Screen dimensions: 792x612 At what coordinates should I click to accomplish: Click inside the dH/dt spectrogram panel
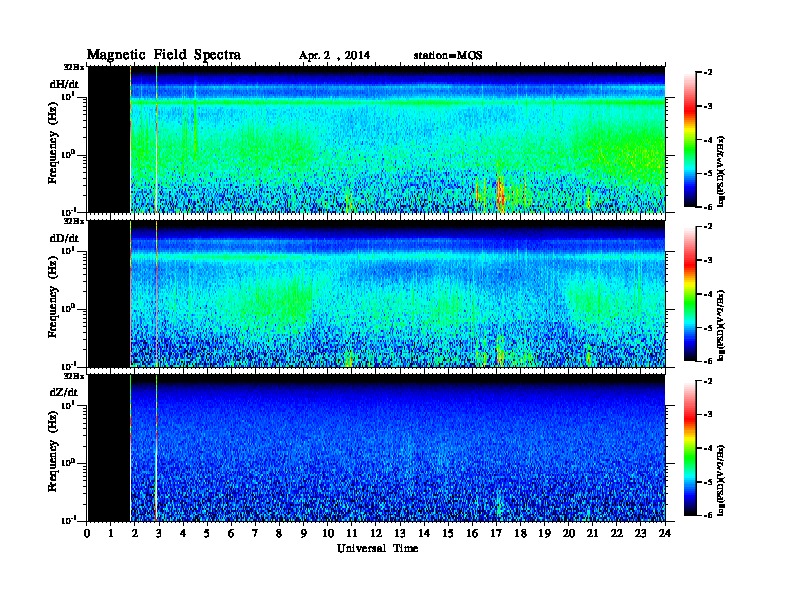376,139
